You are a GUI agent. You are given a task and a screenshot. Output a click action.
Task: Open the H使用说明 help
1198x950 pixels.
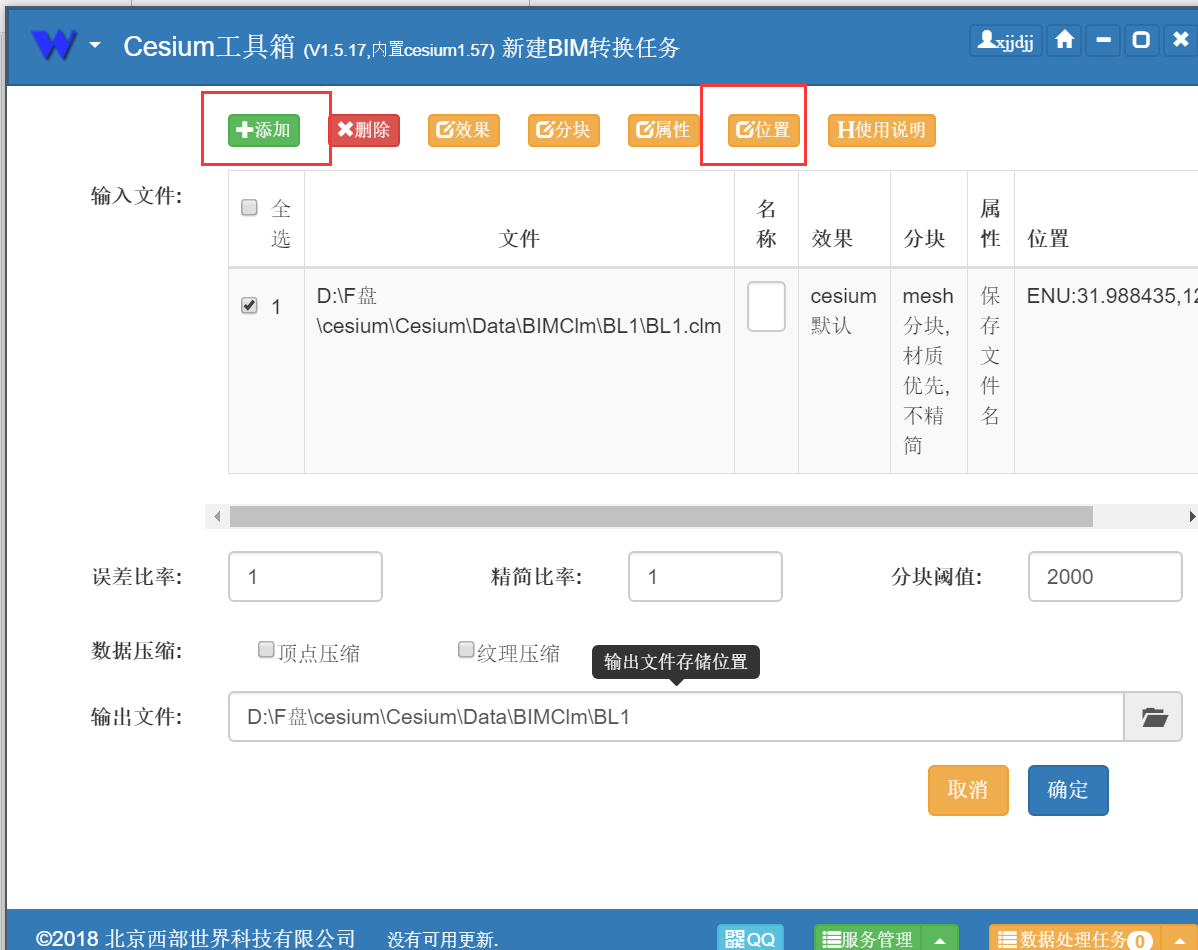point(881,130)
